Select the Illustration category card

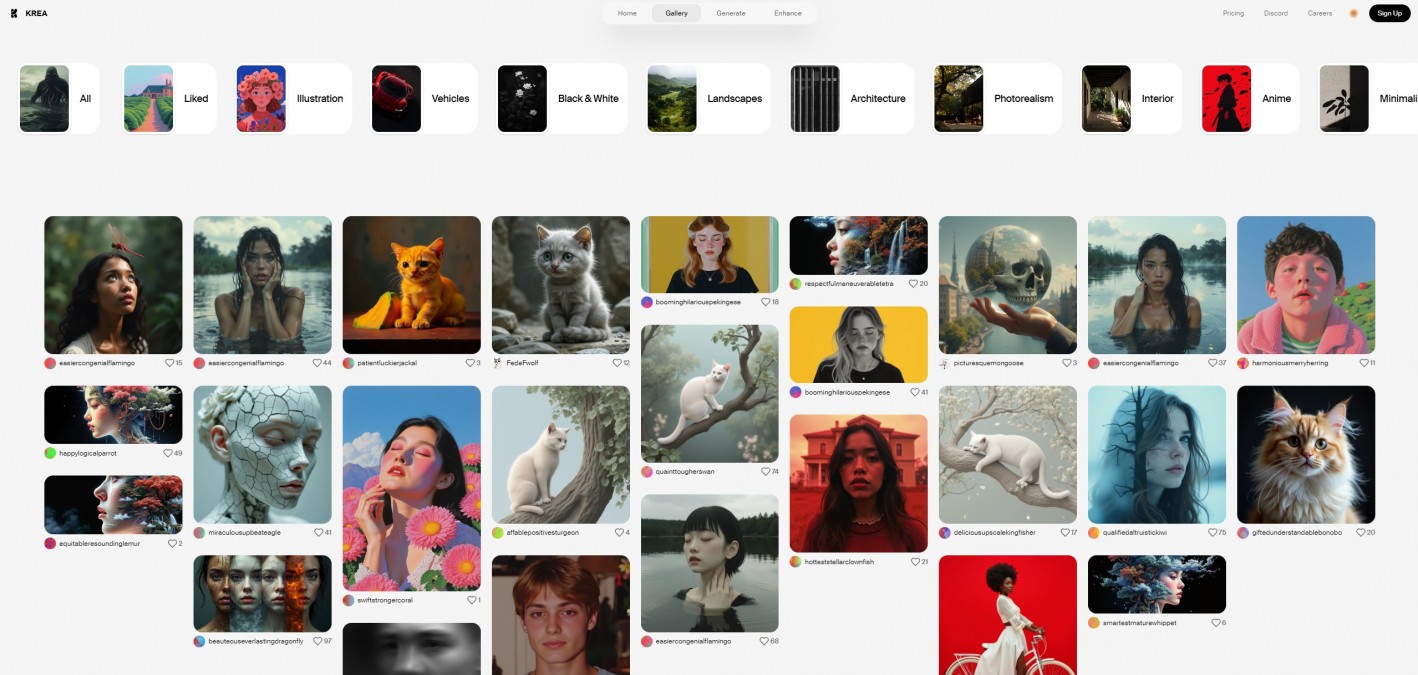point(294,99)
